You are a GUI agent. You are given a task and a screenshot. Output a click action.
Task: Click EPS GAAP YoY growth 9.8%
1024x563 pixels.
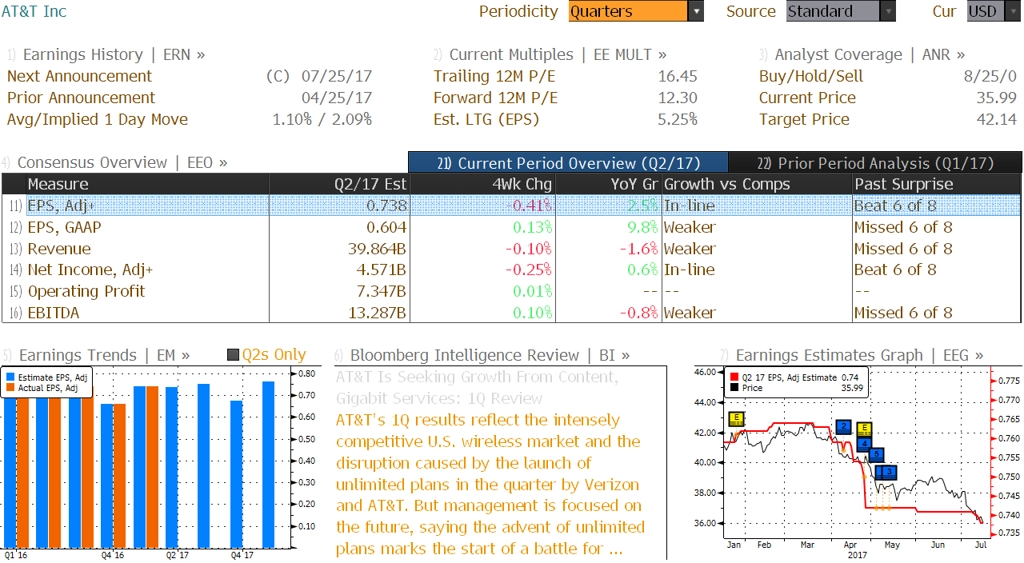point(643,227)
